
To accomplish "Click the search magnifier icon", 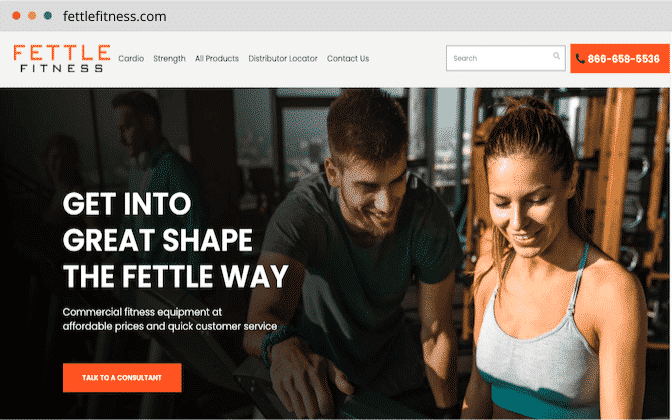I will pyautogui.click(x=556, y=56).
